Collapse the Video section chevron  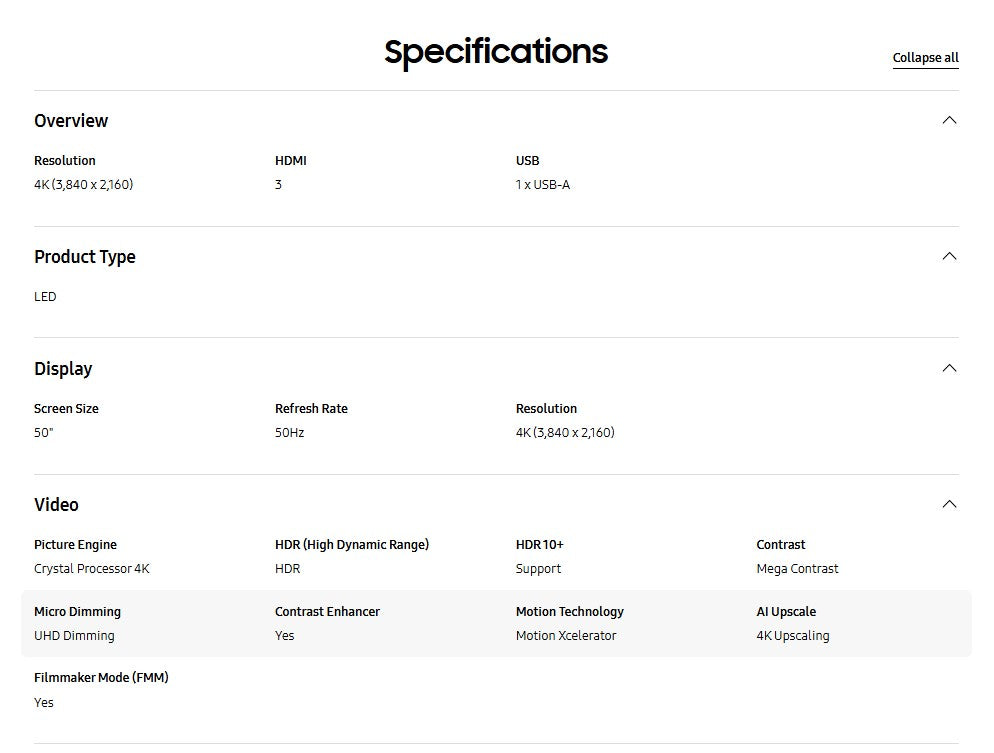click(949, 505)
